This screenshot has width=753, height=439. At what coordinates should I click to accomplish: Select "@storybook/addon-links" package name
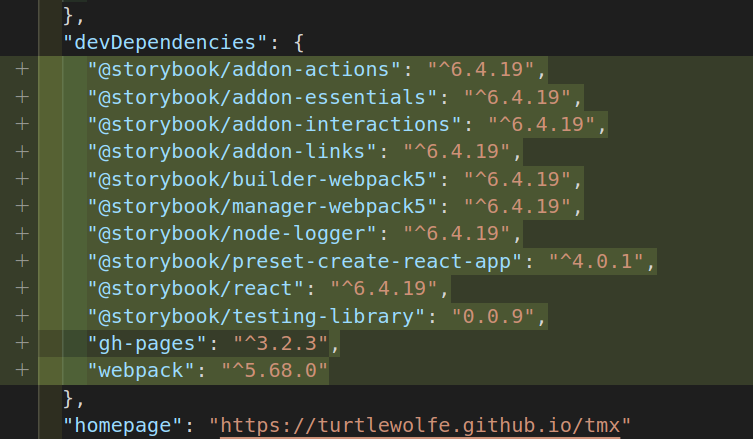(x=231, y=152)
